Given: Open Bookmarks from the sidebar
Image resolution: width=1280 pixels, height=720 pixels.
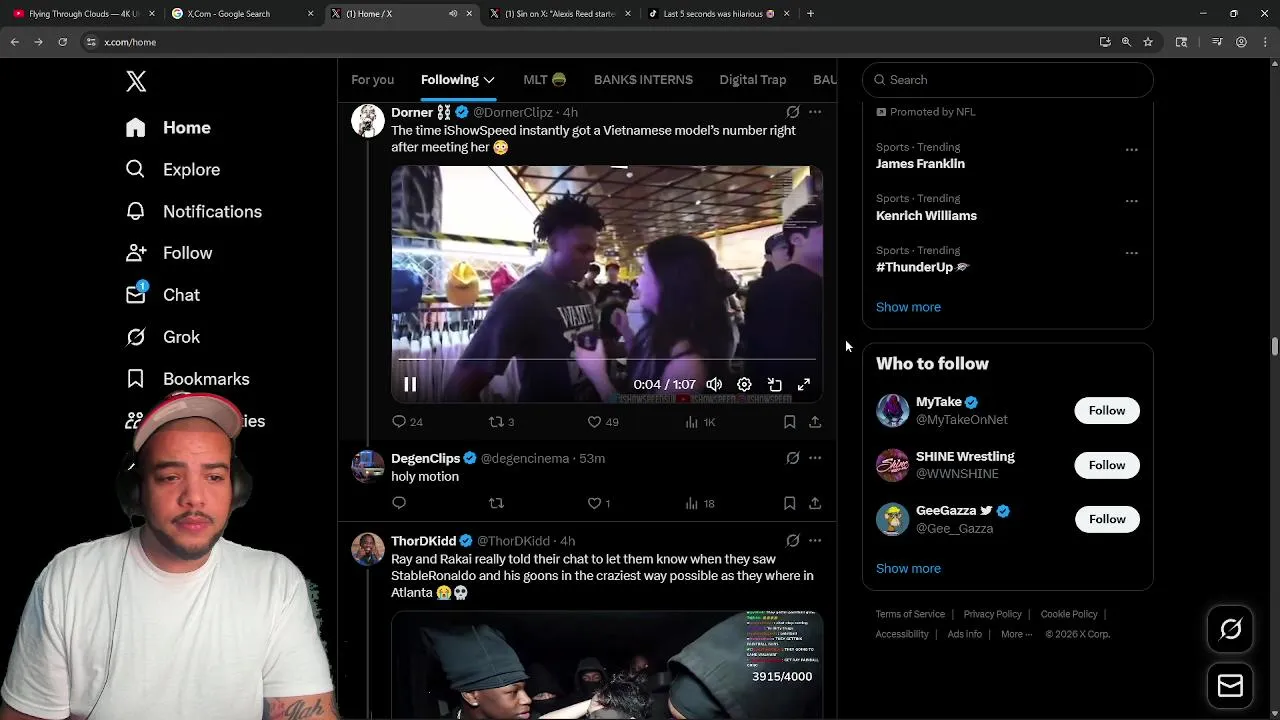Looking at the screenshot, I should click(x=187, y=380).
